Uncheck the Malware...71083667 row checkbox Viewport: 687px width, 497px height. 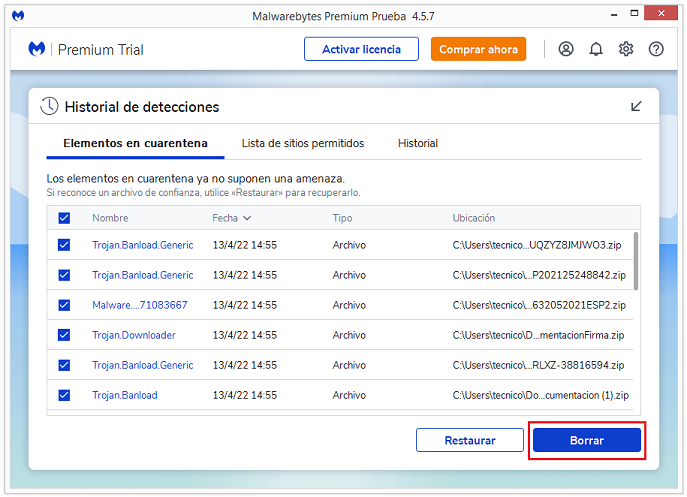[64, 305]
